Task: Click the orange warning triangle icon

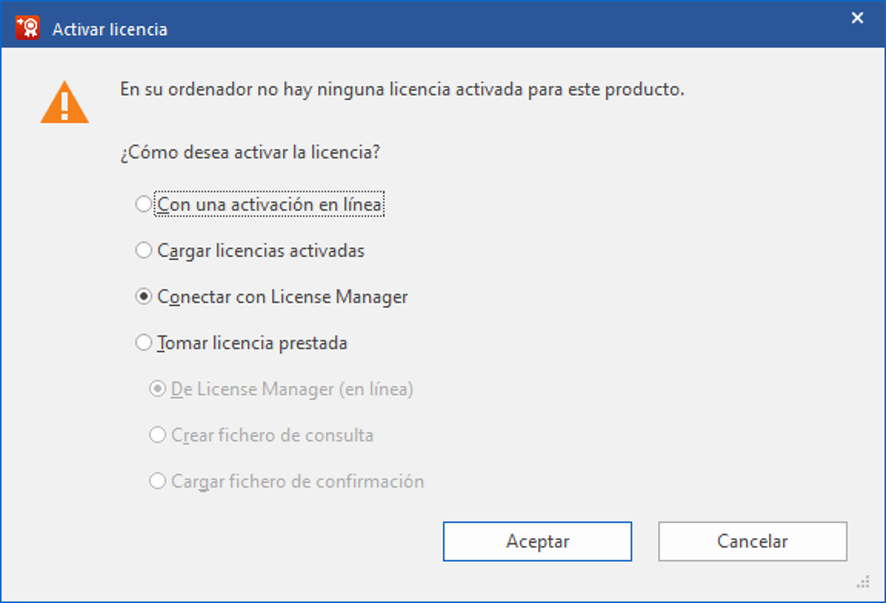Action: [x=64, y=102]
